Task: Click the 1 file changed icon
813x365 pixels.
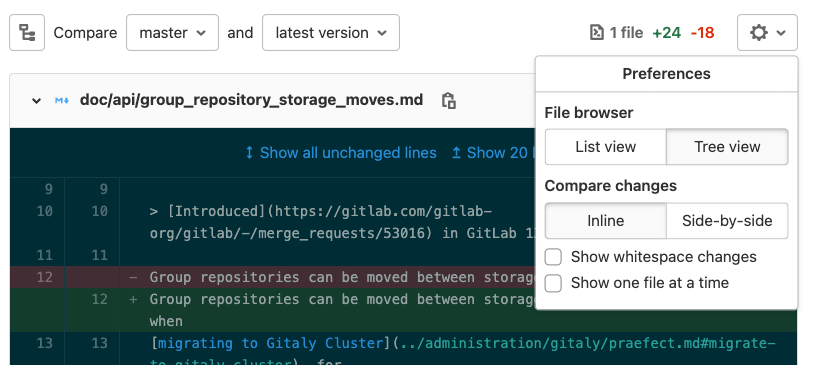Action: pyautogui.click(x=597, y=33)
